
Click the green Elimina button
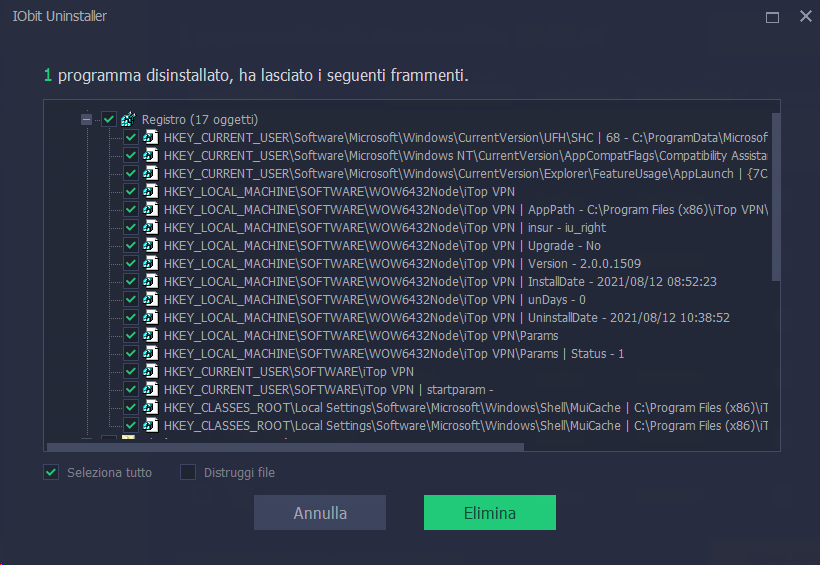(490, 513)
